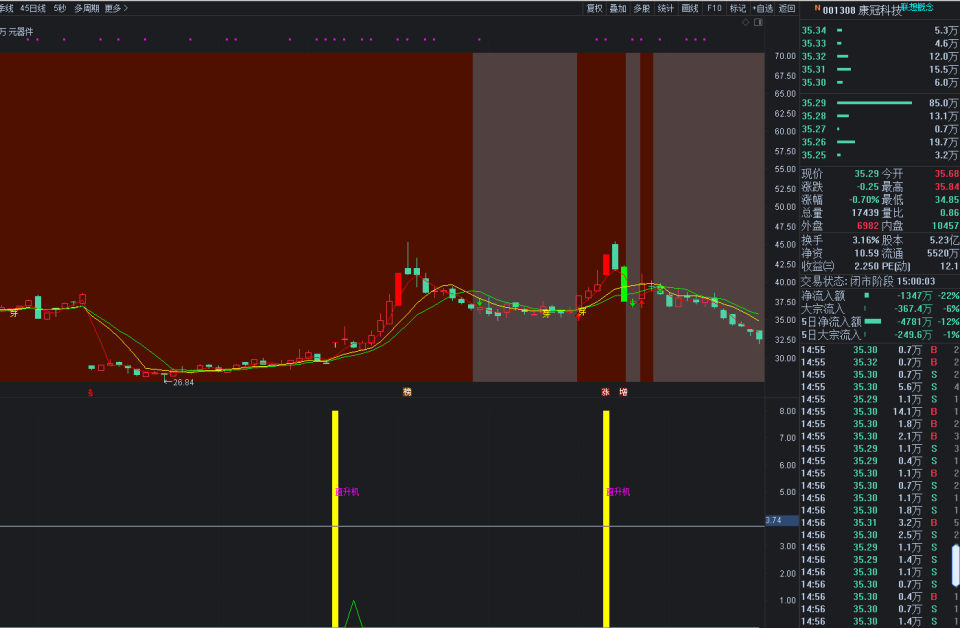The image size is (960, 628).
Task: Click the 元器件 sector label
Action: coord(21,31)
